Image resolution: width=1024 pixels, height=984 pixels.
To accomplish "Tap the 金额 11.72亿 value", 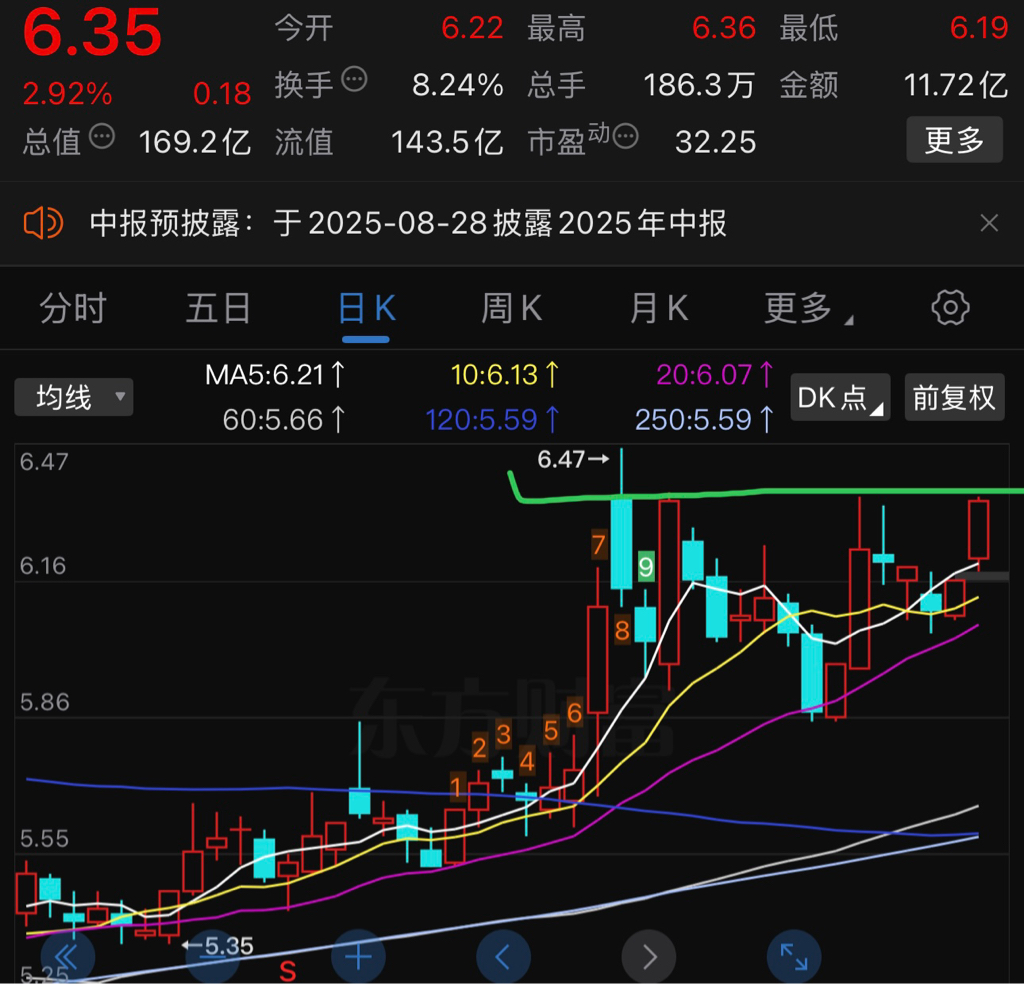I will 955,85.
